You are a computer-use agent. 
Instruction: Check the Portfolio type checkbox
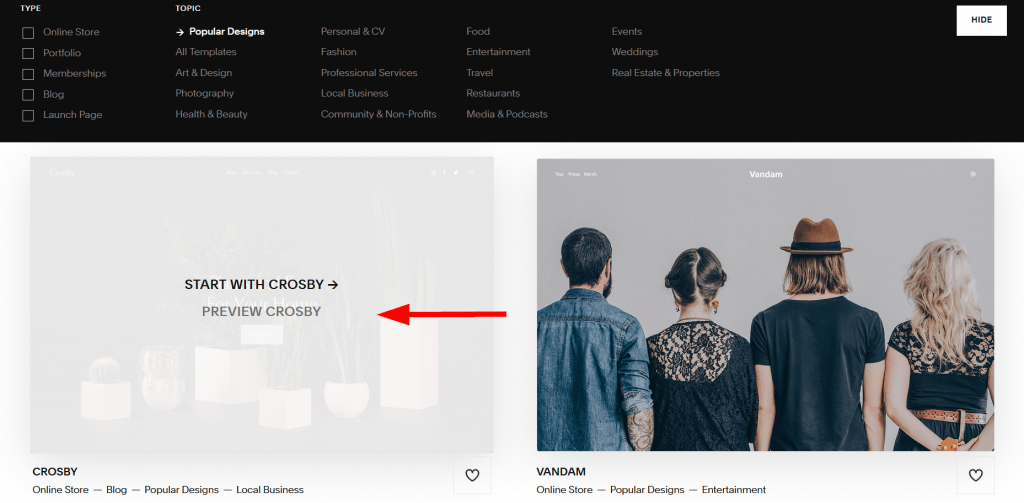[x=28, y=54]
